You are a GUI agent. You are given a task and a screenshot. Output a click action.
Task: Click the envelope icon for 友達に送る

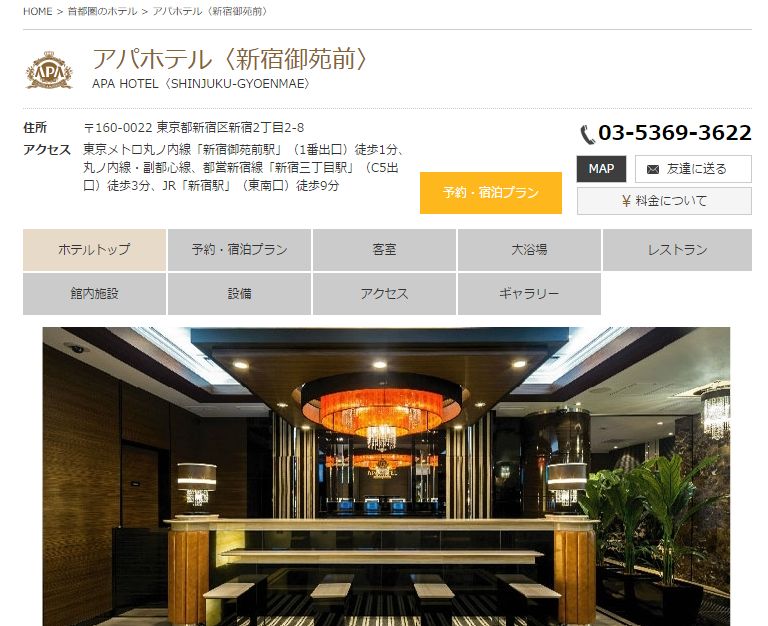(x=652, y=169)
